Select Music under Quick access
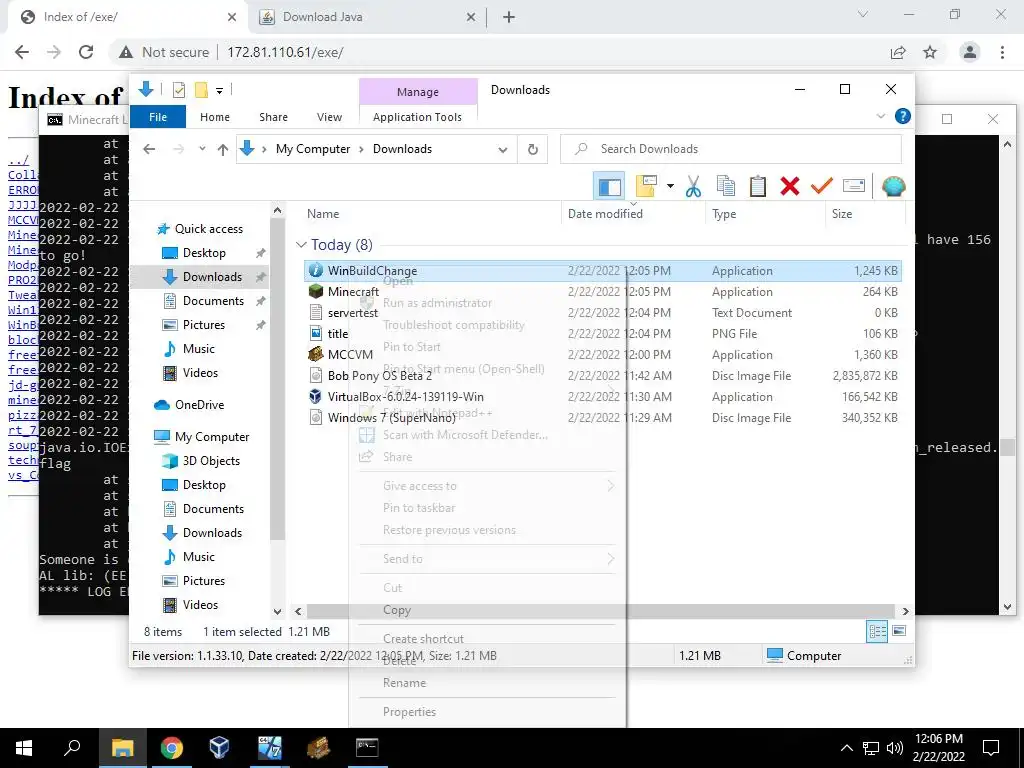Viewport: 1024px width, 768px height. (199, 349)
